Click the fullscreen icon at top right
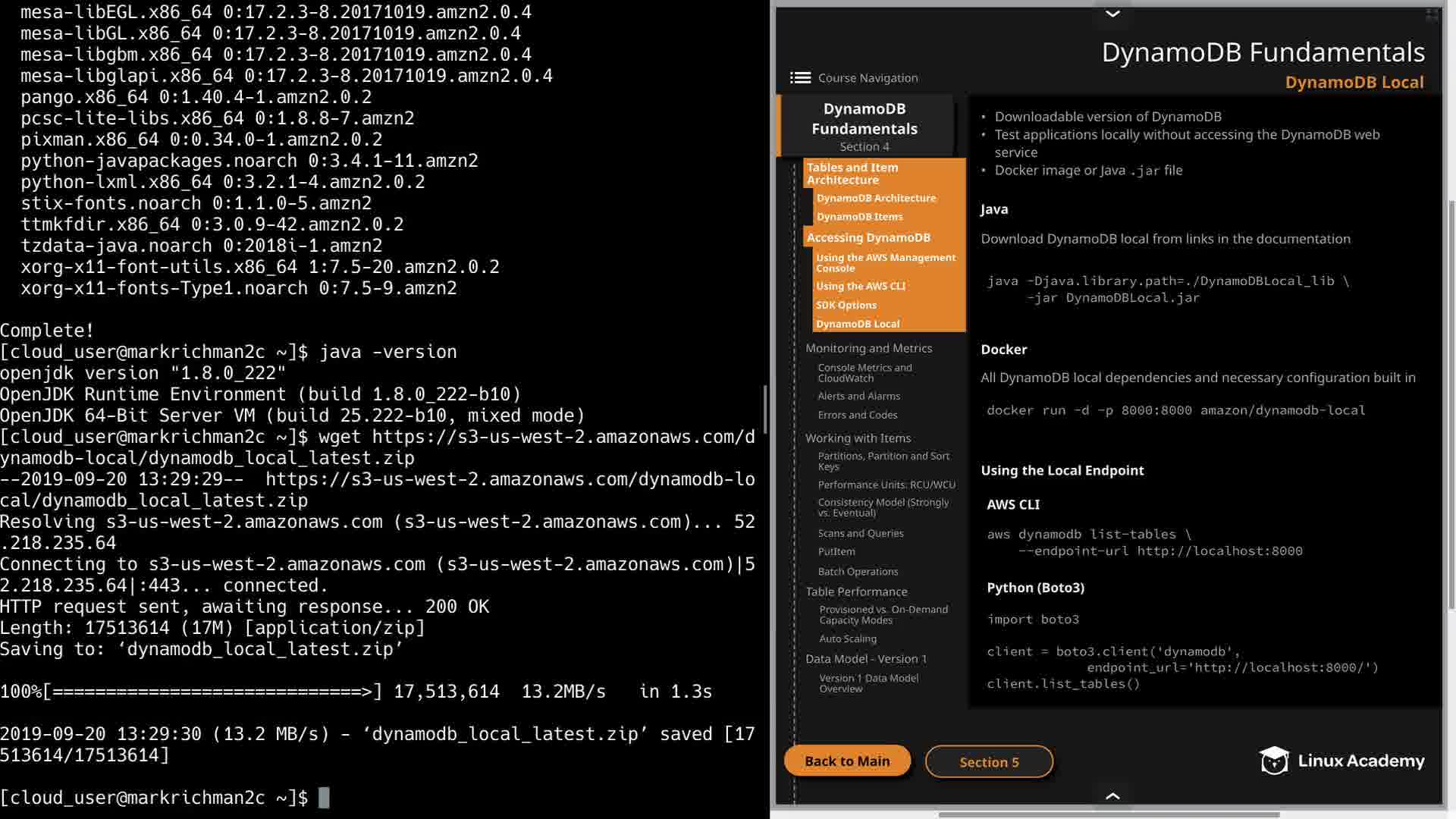The height and width of the screenshot is (819, 1456). click(x=1432, y=14)
